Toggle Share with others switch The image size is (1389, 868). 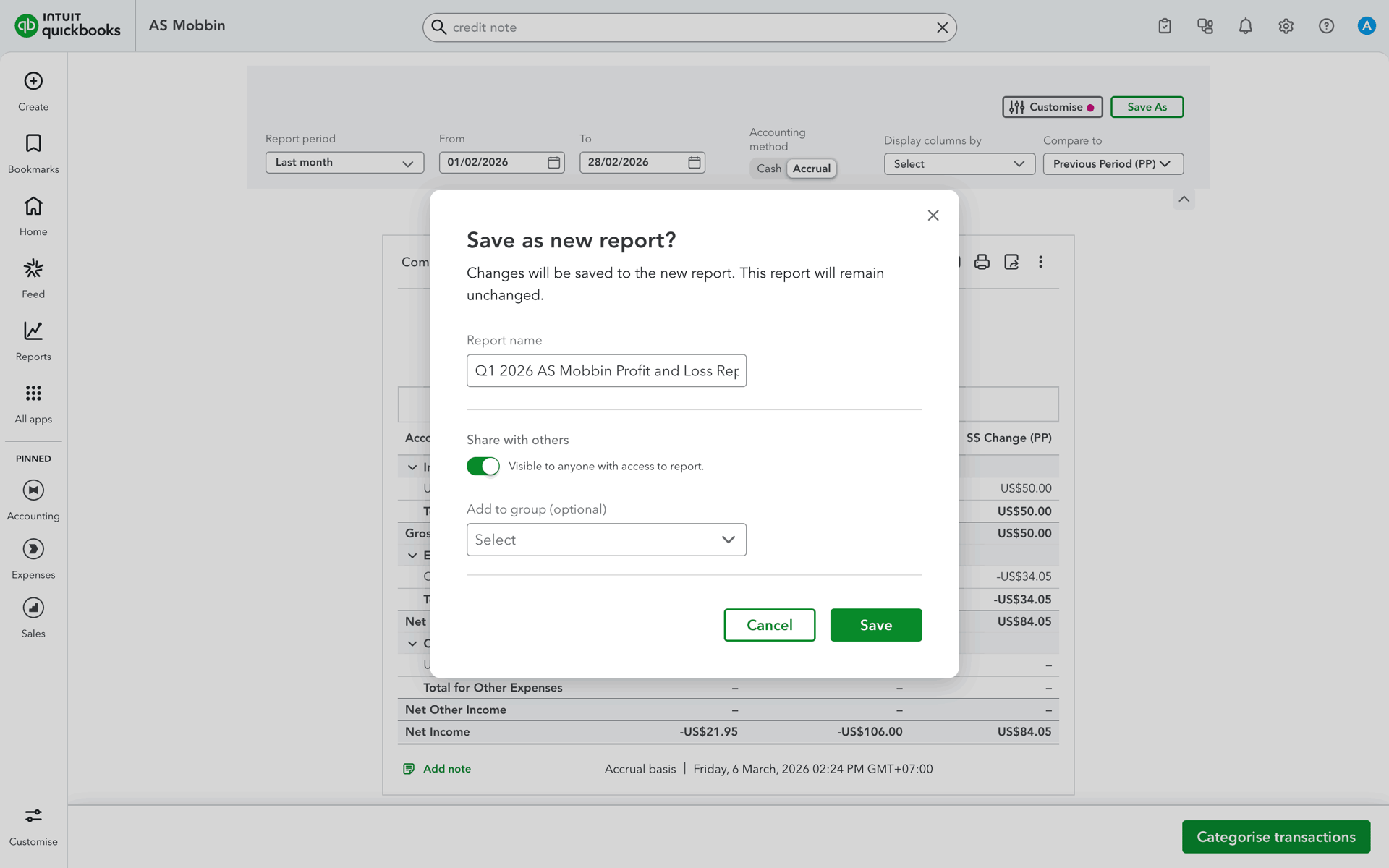point(483,467)
